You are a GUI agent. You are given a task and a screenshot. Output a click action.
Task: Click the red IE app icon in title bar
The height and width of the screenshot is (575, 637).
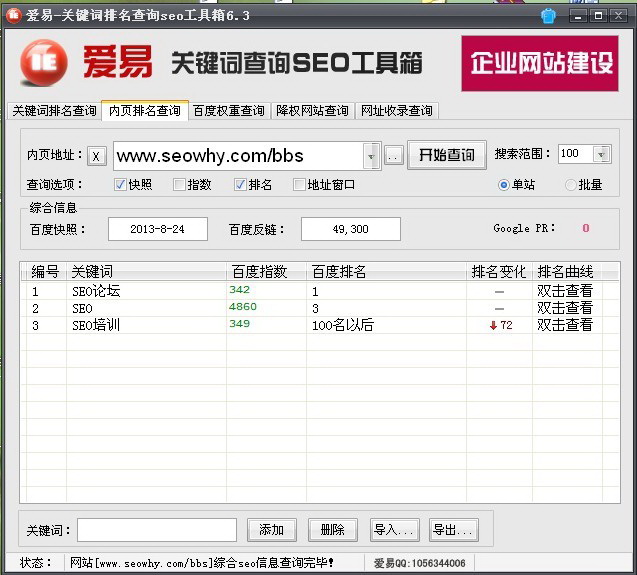pyautogui.click(x=13, y=15)
